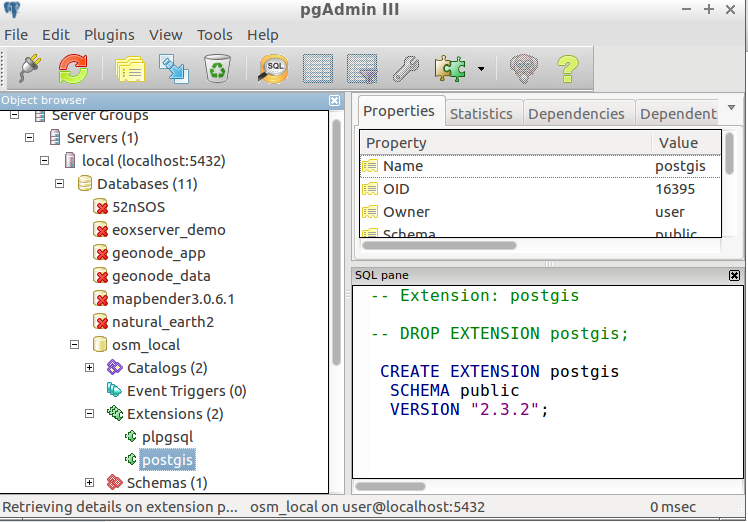Select the eoxserver_demo database
Screen dimensions: 748x522
pyautogui.click(x=168, y=230)
